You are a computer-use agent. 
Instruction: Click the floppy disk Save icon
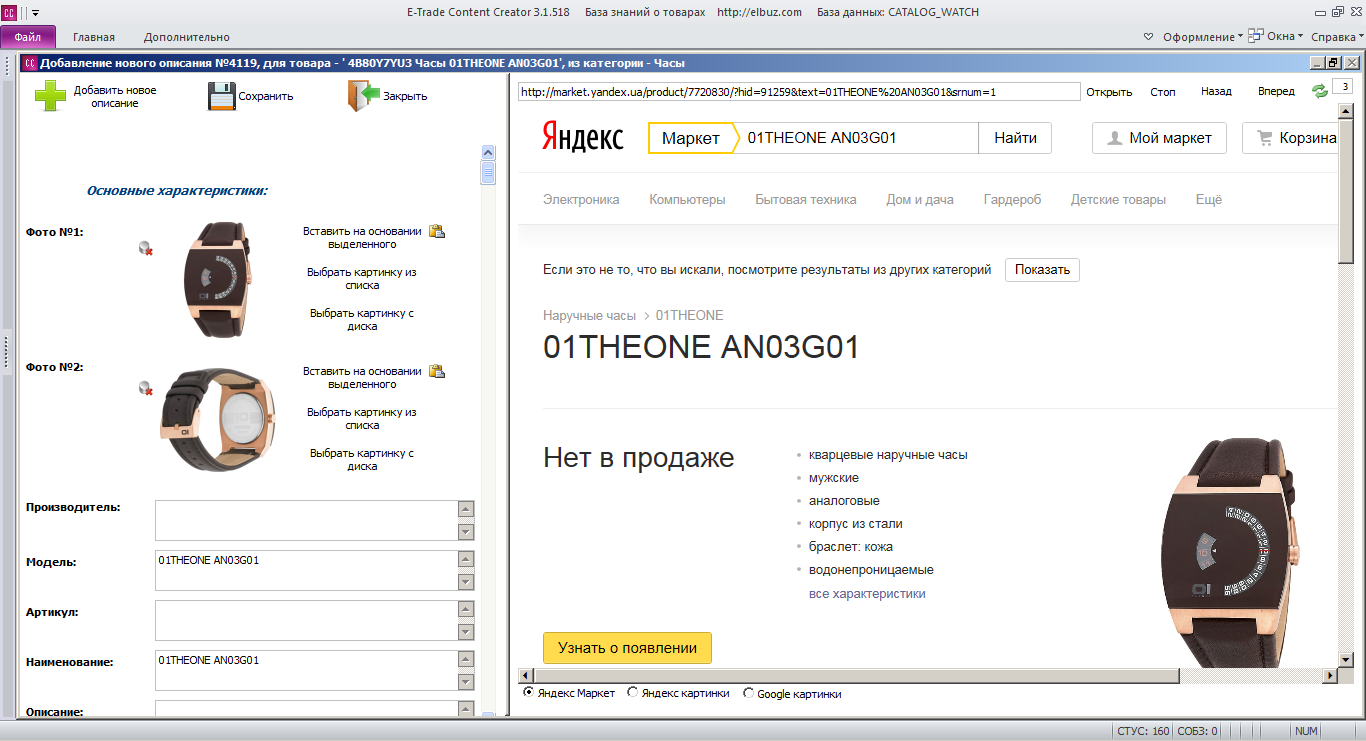(x=221, y=96)
